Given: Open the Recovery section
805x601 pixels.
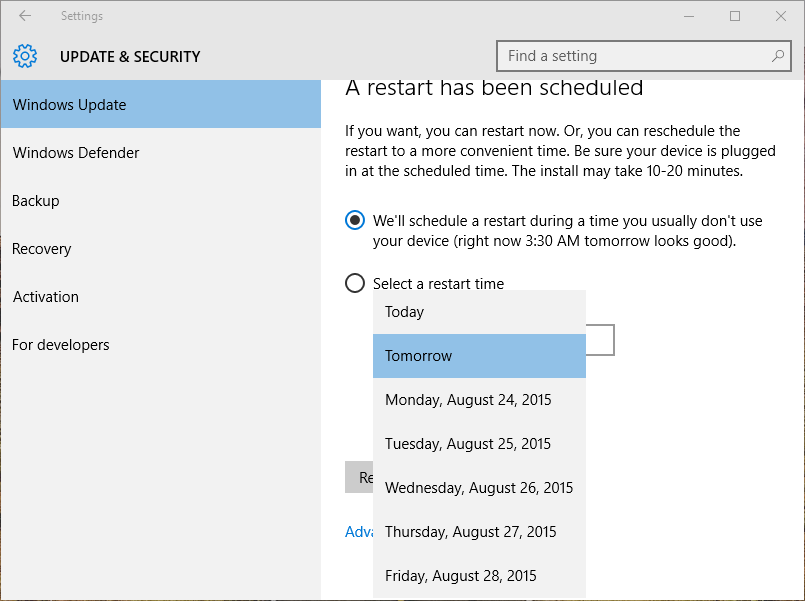Looking at the screenshot, I should [161, 249].
